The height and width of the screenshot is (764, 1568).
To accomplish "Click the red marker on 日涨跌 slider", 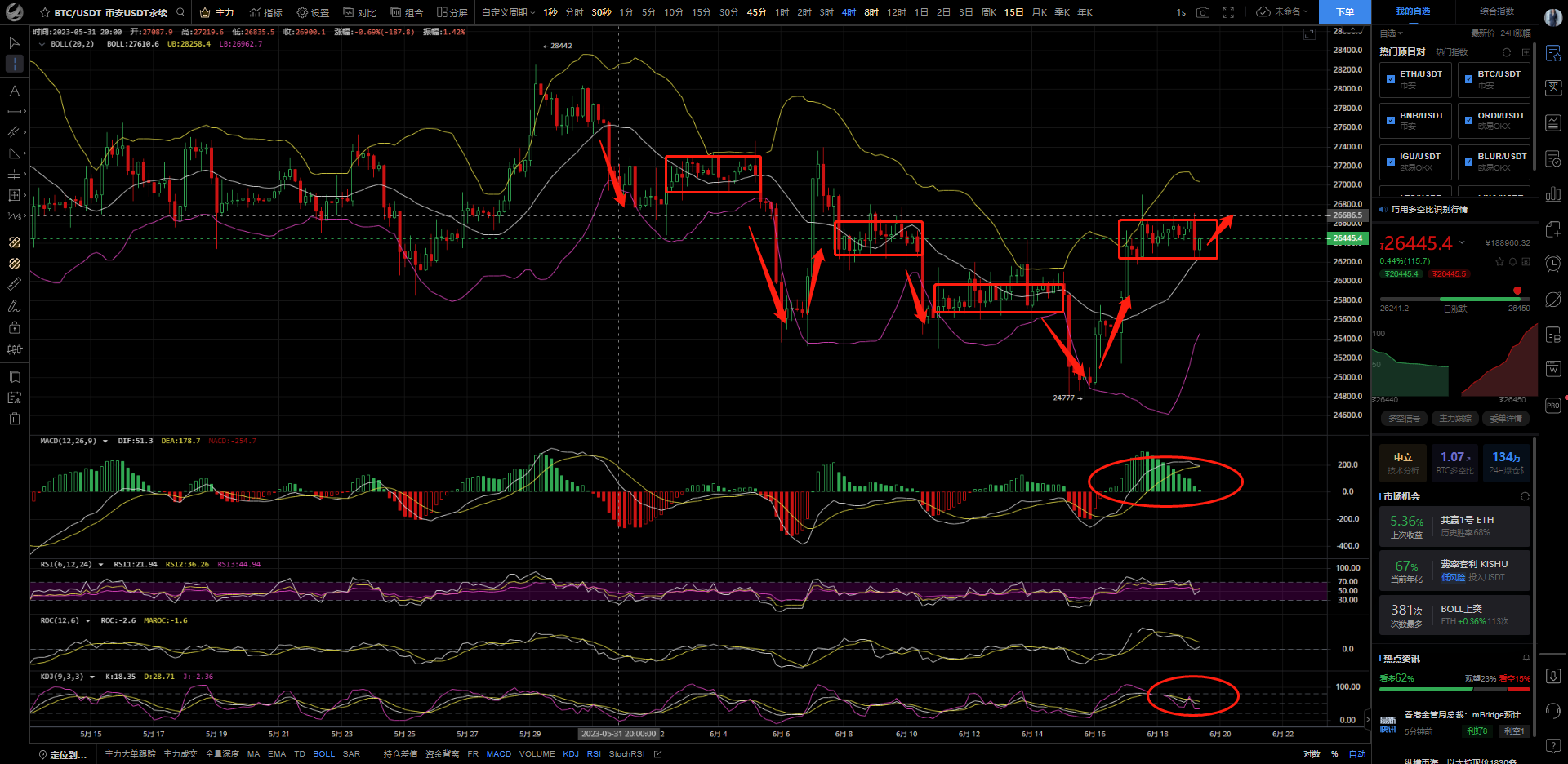I will click(1517, 291).
